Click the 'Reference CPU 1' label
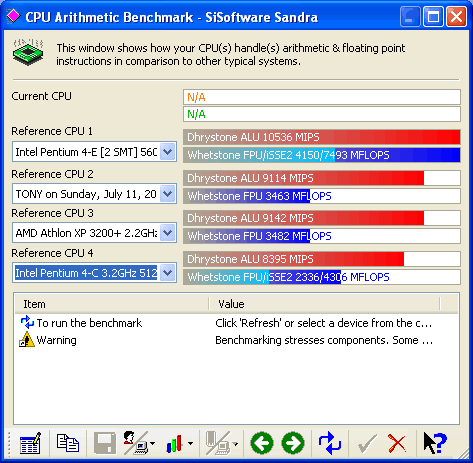The width and height of the screenshot is (473, 463). point(52,131)
